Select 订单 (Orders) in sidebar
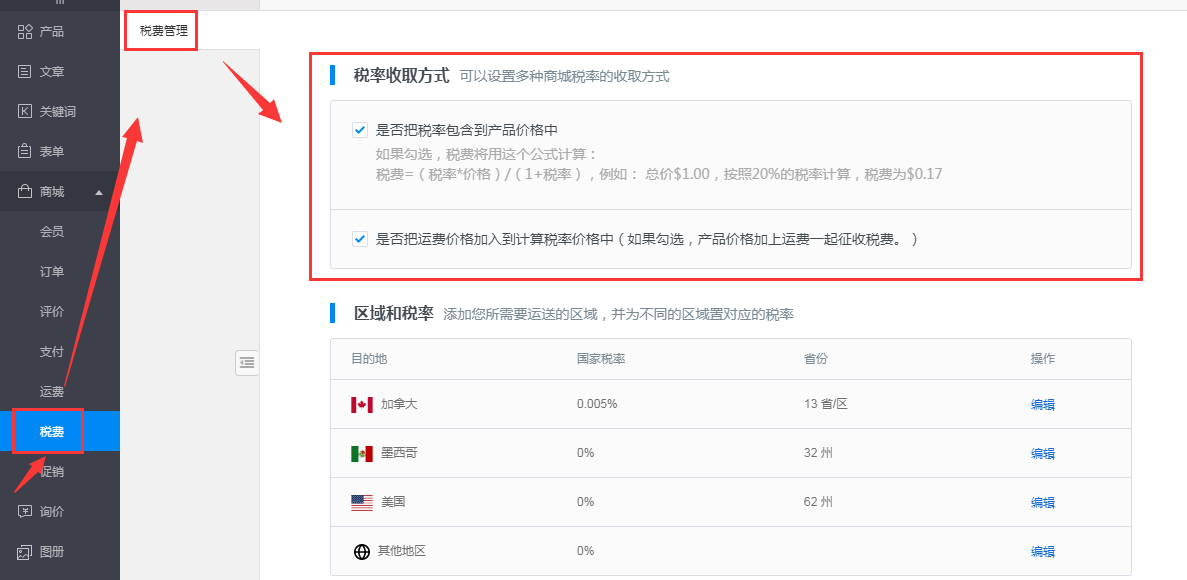Screen dimensions: 1187x580 (x=52, y=272)
